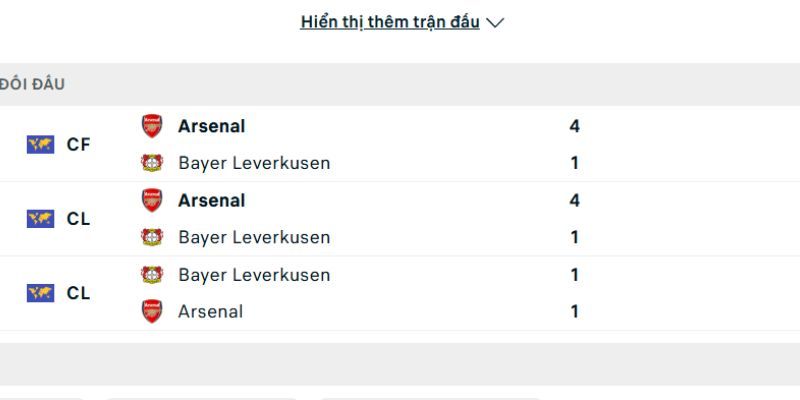This screenshot has width=800, height=400.
Task: Click the Arsenal crest in the 4-1 CL match
Action: [x=151, y=200]
